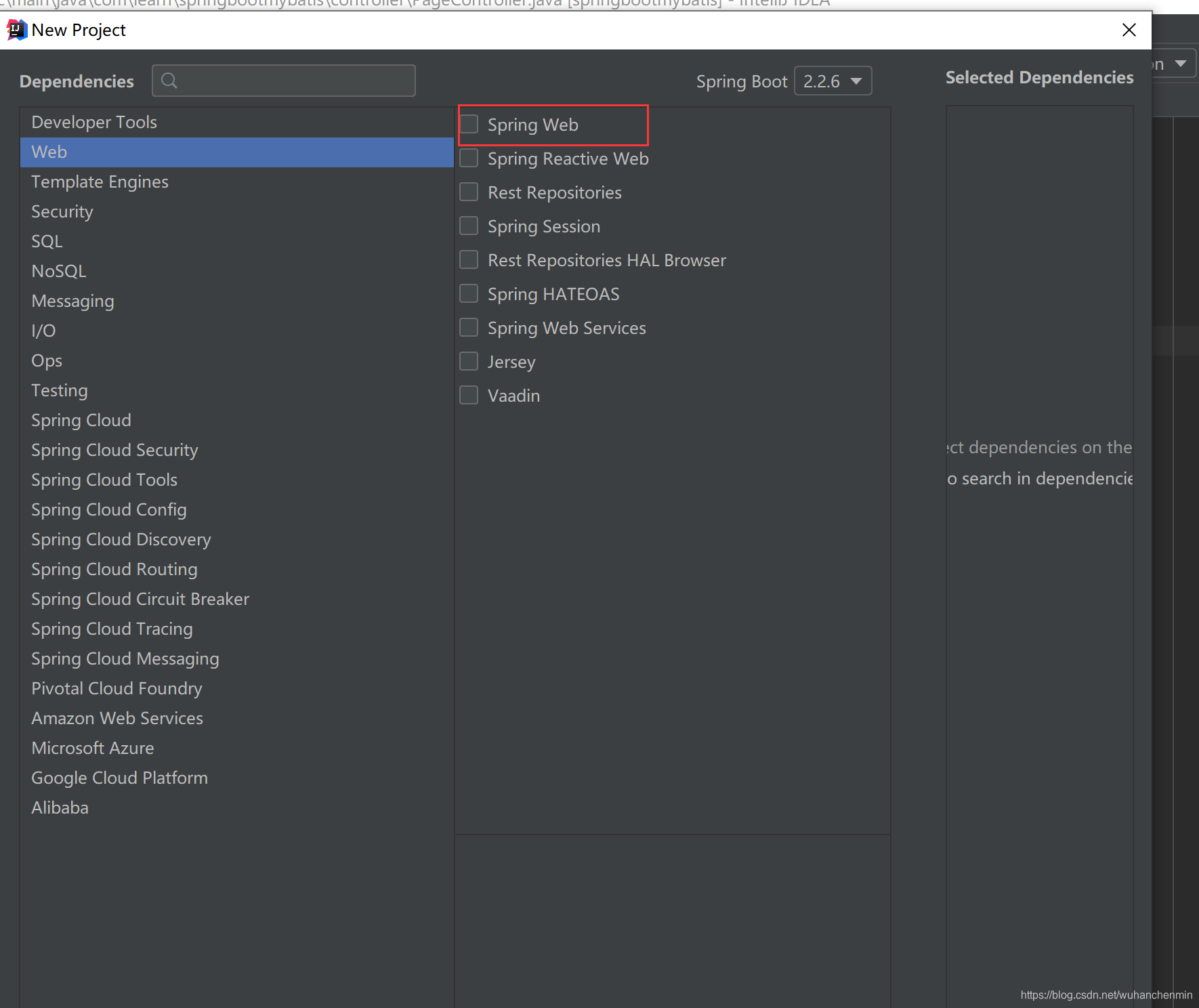Focus the dependencies search field
Viewport: 1199px width, 1008px height.
tap(284, 81)
